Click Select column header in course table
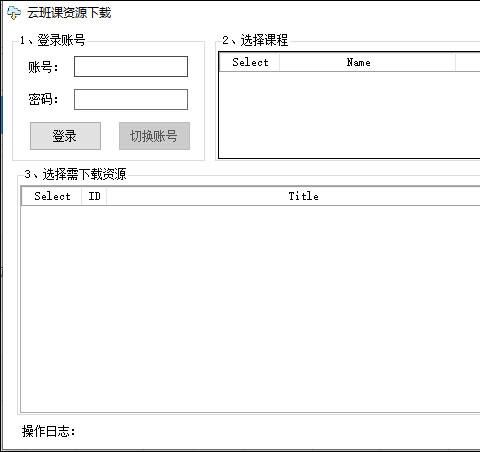Viewport: 480px width, 452px height. point(250,62)
